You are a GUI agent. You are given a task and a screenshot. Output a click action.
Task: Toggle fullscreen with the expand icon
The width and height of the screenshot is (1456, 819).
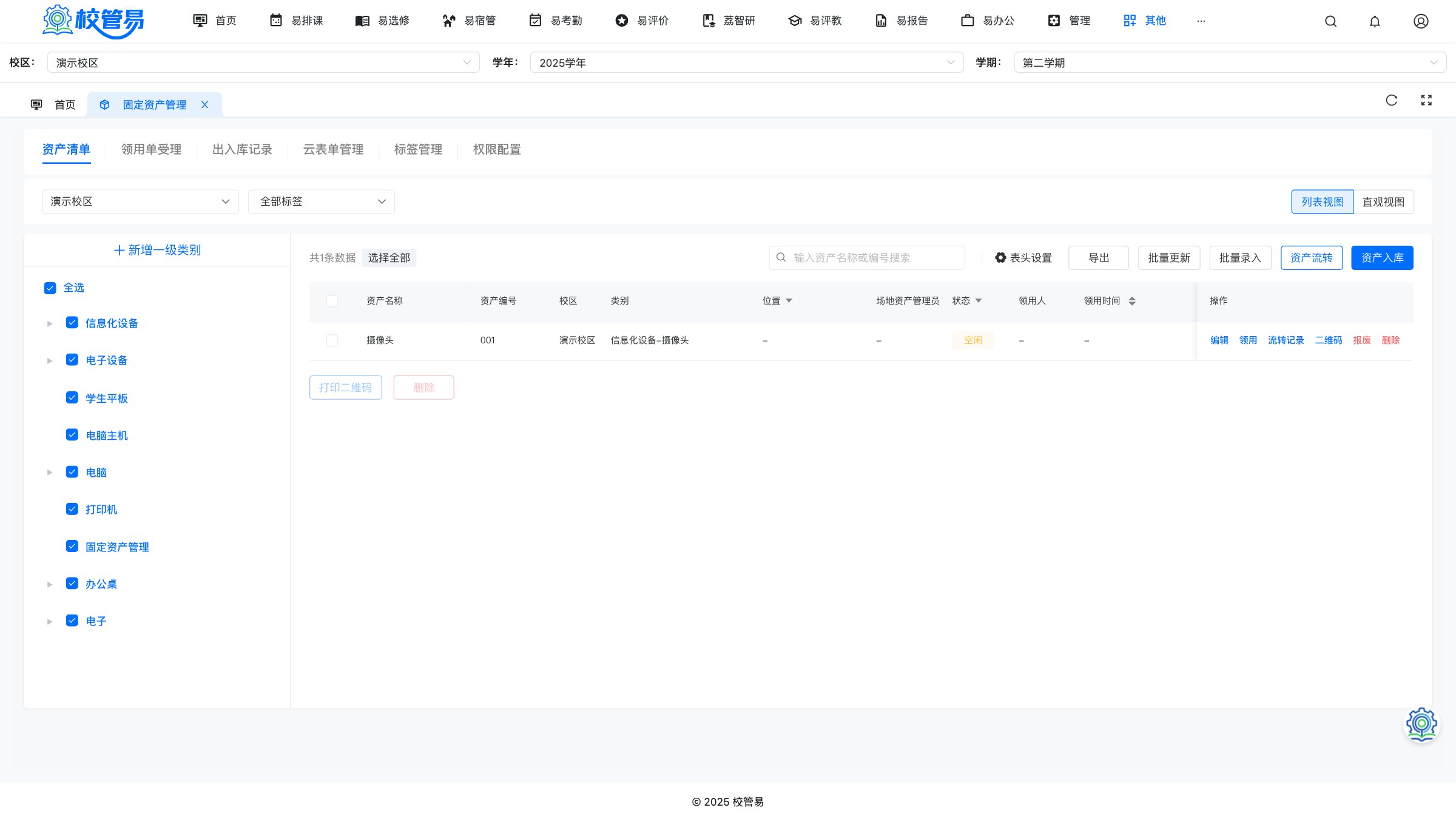click(x=1426, y=100)
